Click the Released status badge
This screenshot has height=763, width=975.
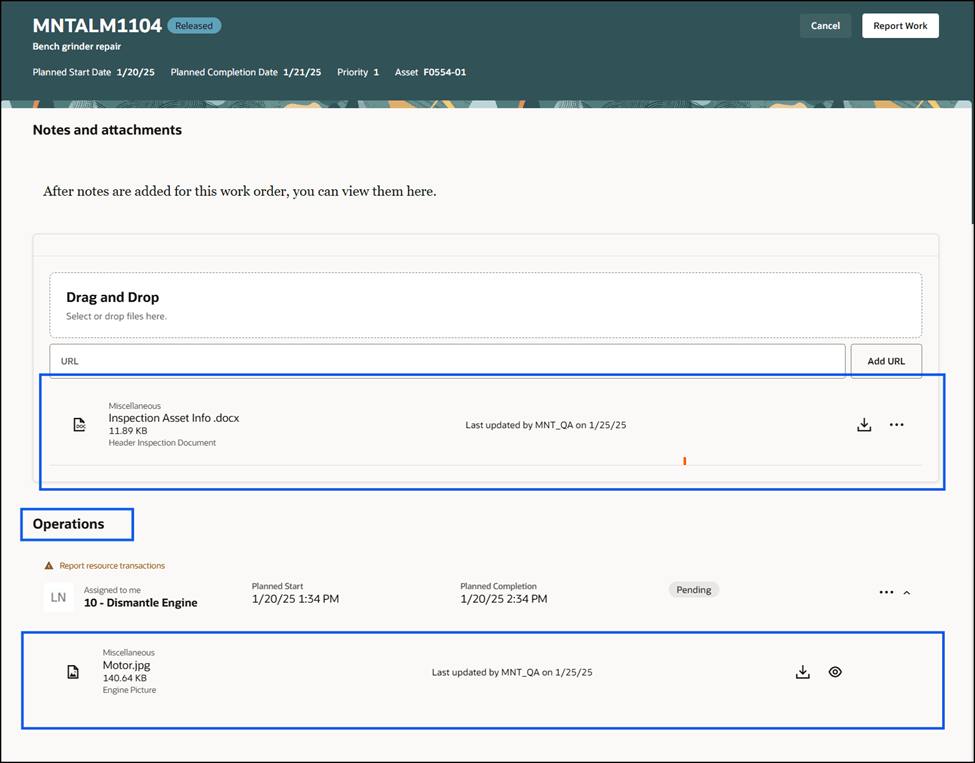[x=194, y=25]
